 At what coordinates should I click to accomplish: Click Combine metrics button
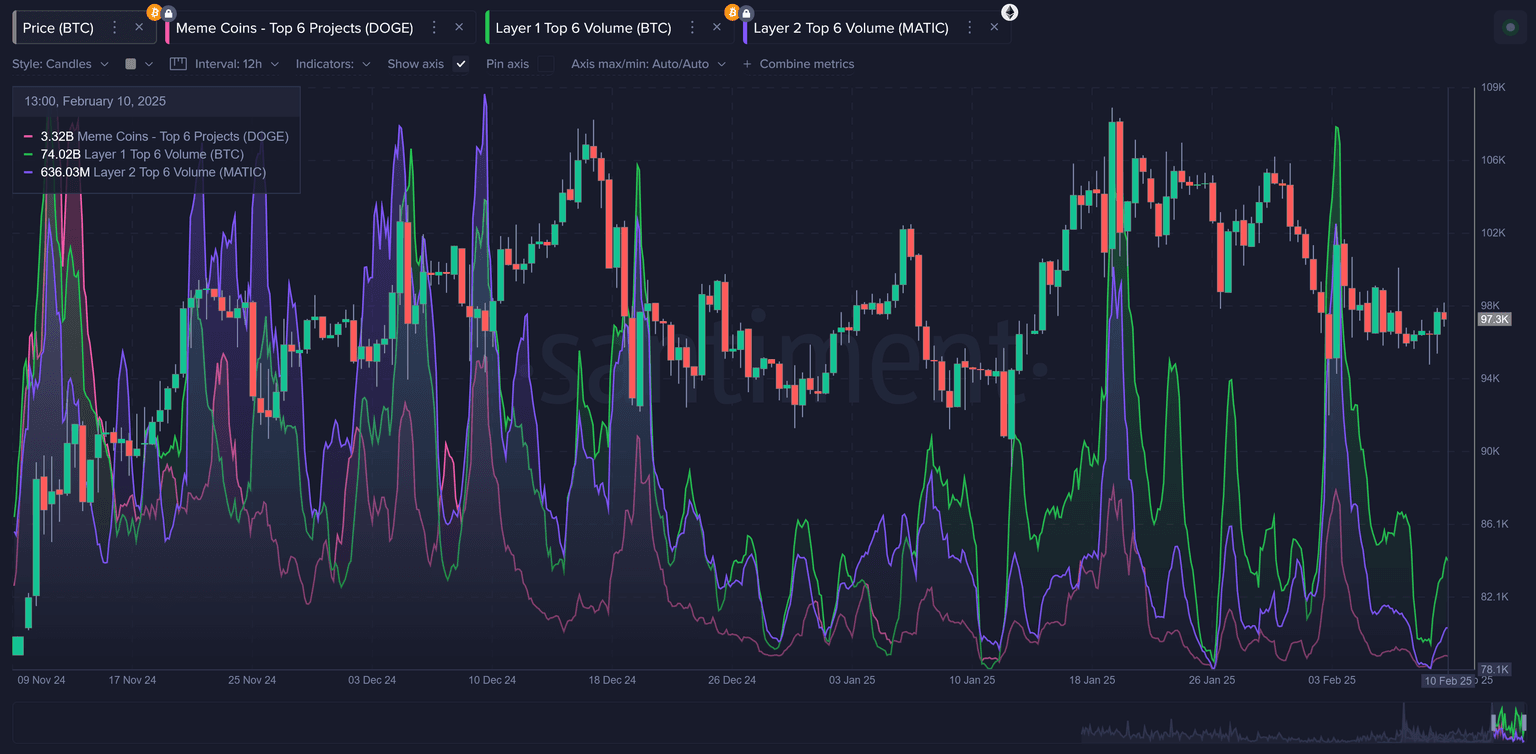tap(798, 64)
